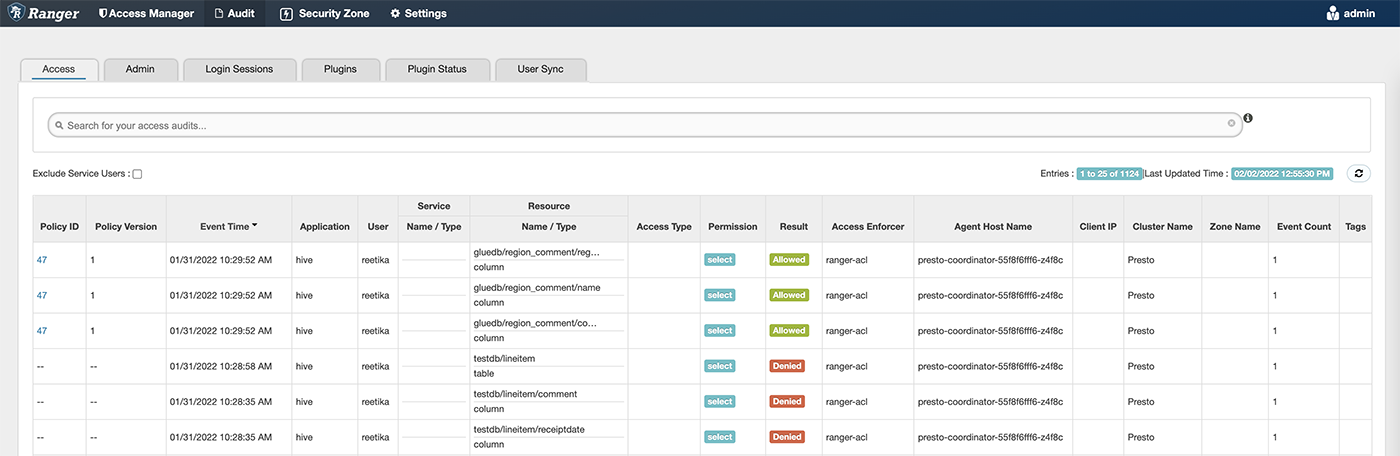1400x456 pixels.
Task: Clear the search box with the x icon
Action: point(1232,124)
